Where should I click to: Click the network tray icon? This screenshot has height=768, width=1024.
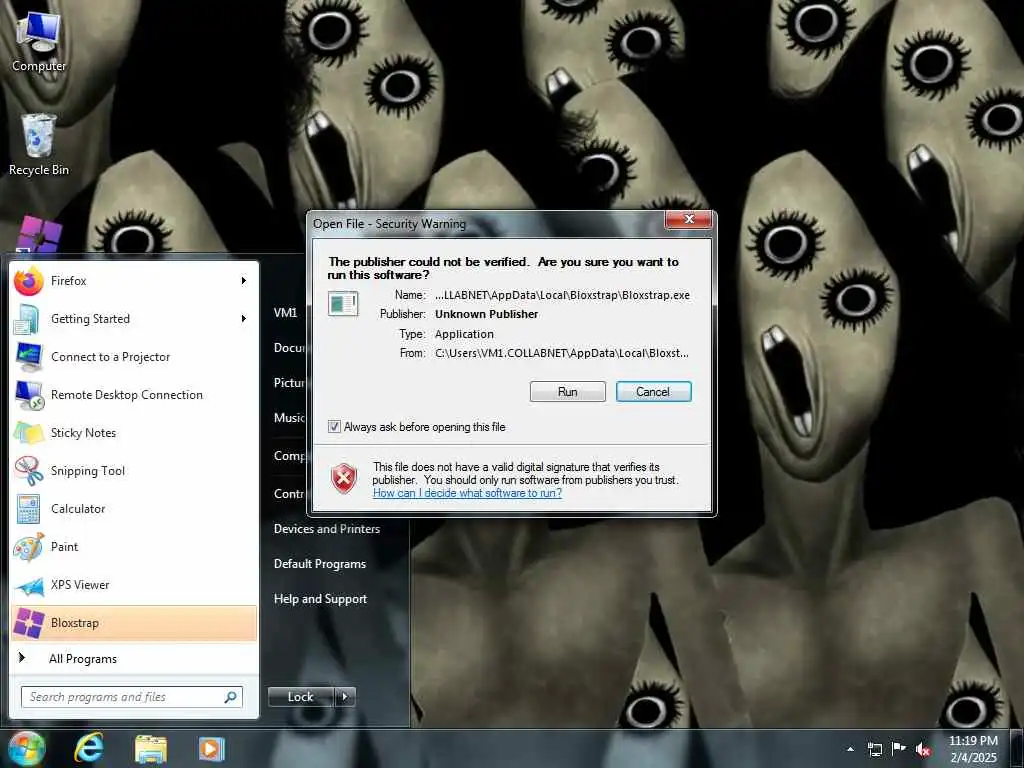874,750
